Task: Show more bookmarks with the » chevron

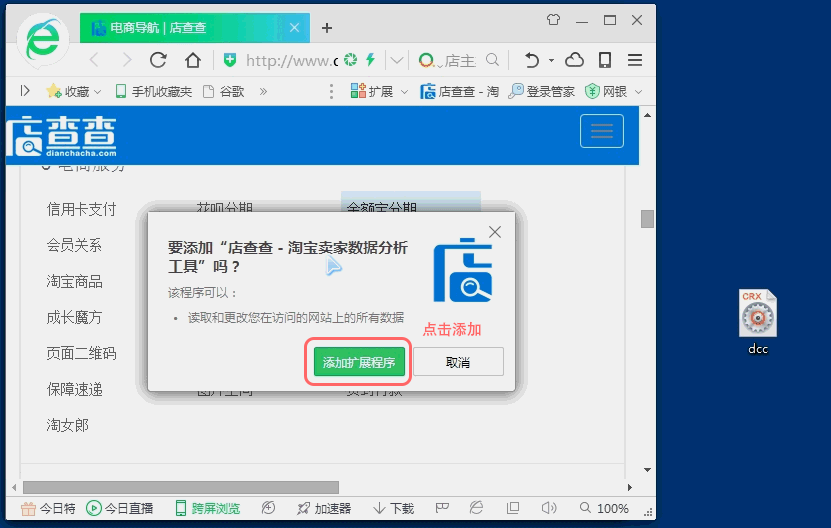Action: tap(263, 92)
